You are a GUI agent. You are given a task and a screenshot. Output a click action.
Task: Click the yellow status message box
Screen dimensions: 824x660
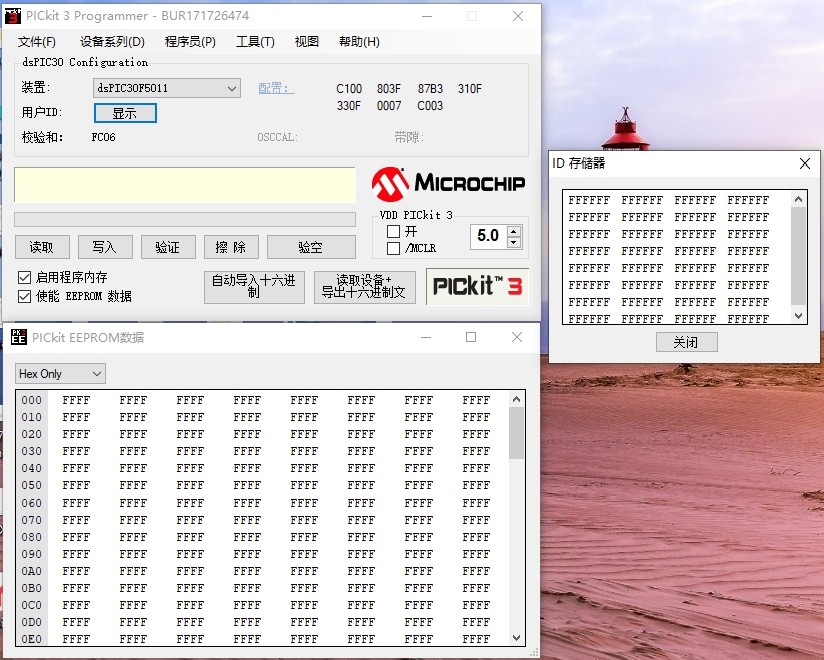click(x=185, y=185)
